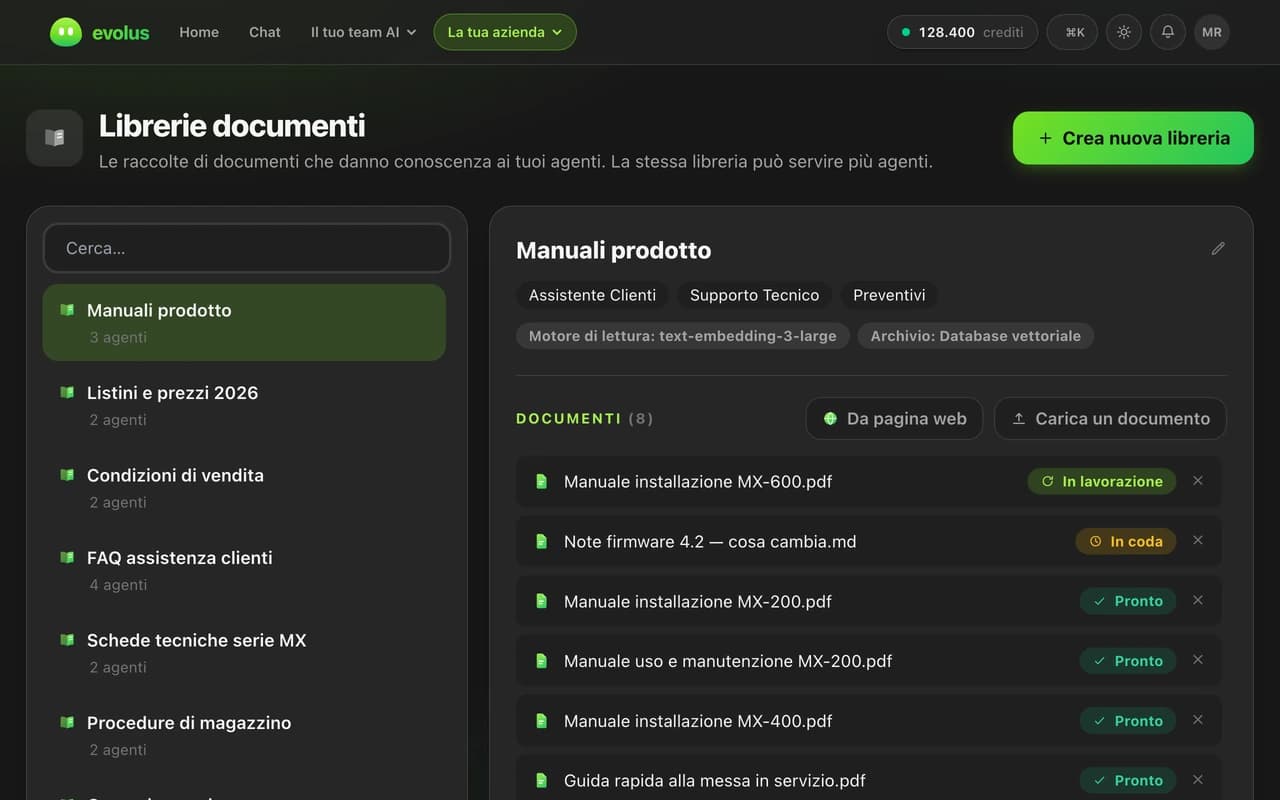Open the Chat nav item

(265, 32)
